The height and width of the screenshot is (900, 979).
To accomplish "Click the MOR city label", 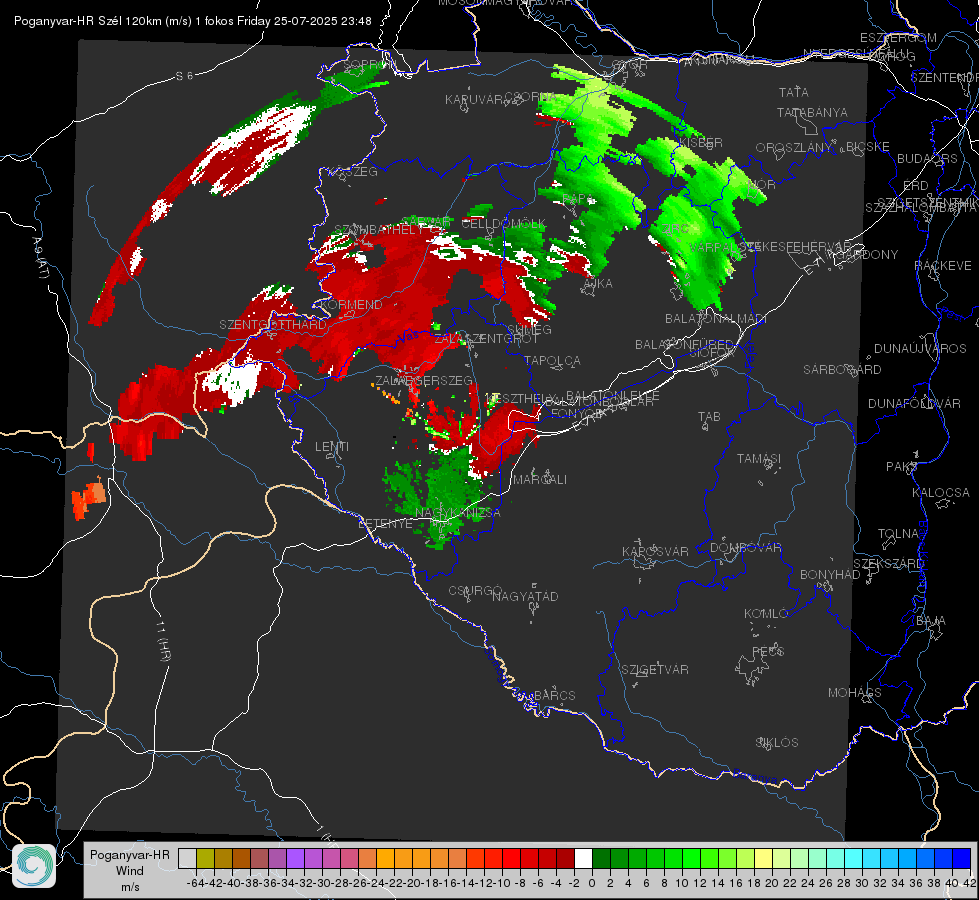I will (x=762, y=185).
